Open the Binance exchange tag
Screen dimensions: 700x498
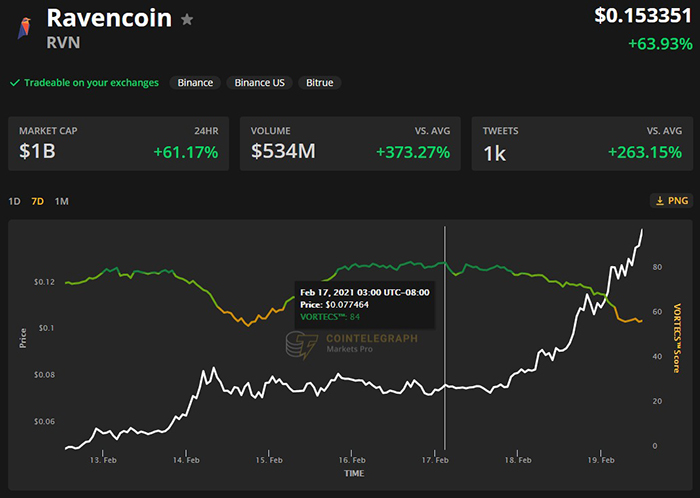(195, 83)
